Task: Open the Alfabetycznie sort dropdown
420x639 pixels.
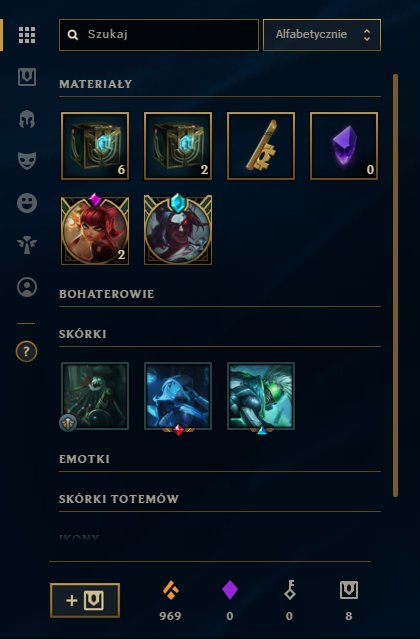Action: [322, 35]
